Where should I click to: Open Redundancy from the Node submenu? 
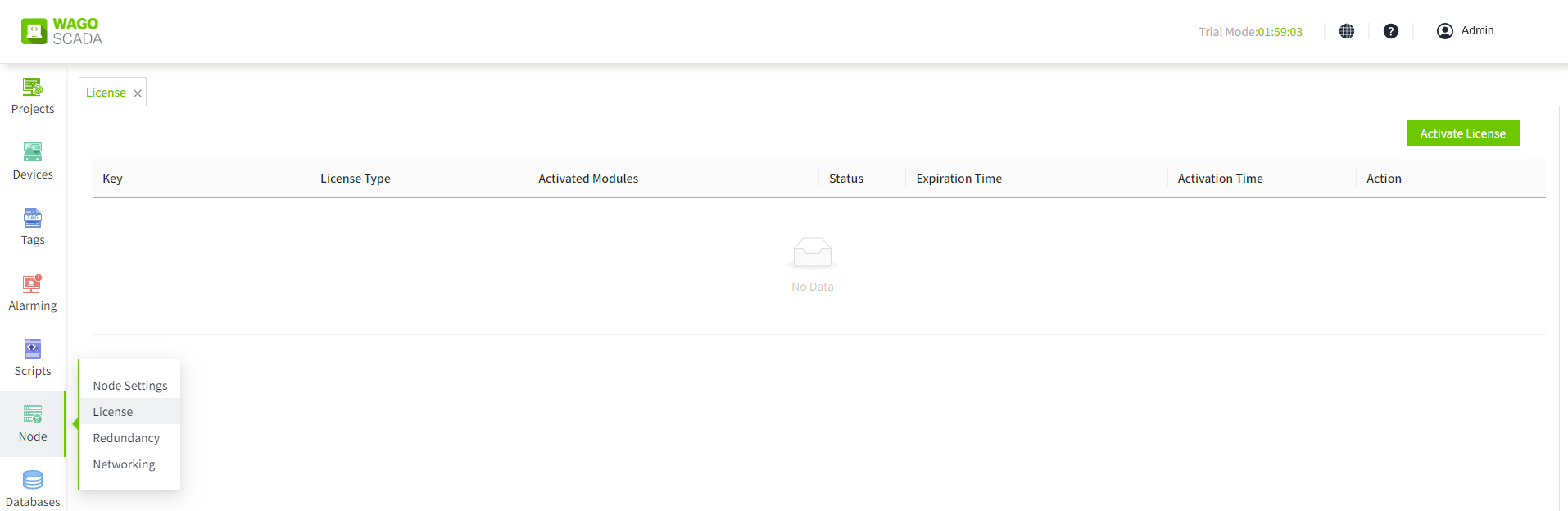(126, 438)
